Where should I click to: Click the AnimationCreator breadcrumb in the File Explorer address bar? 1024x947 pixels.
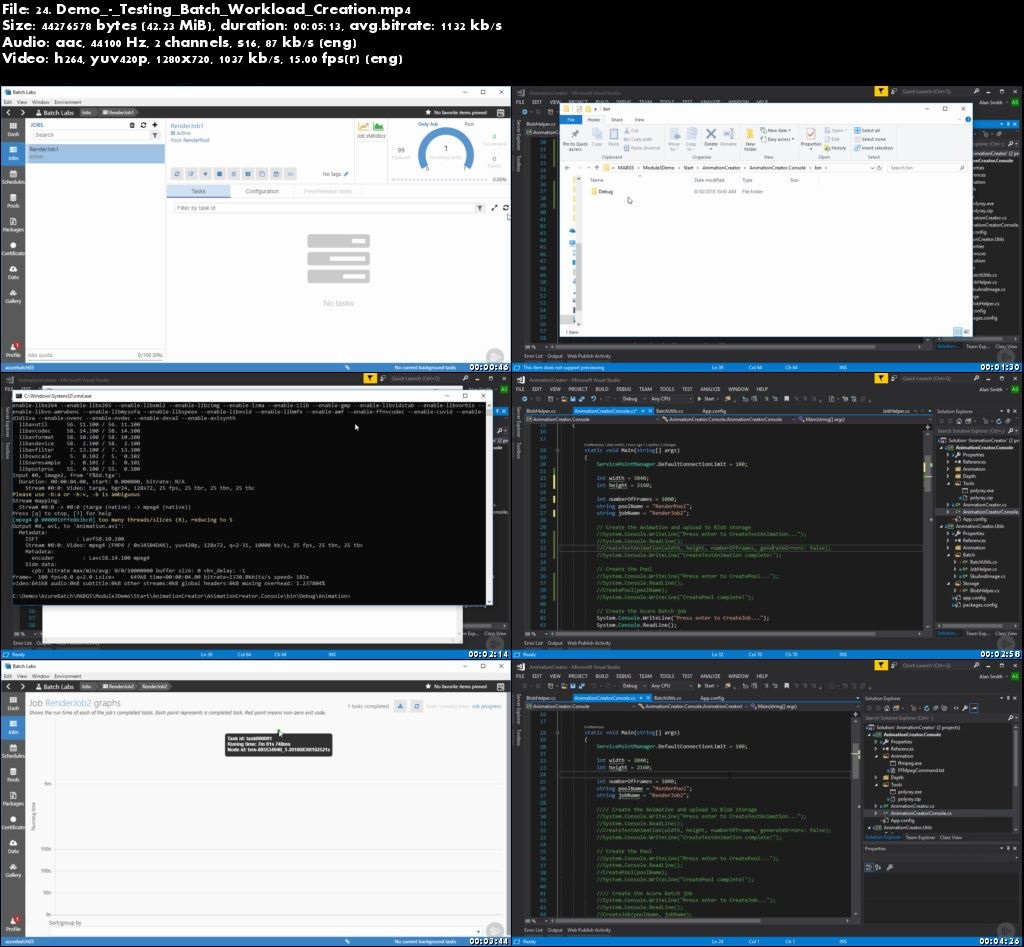pos(722,168)
